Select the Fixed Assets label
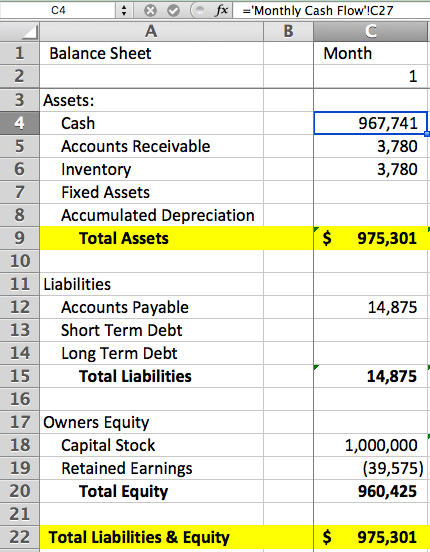 coord(151,192)
